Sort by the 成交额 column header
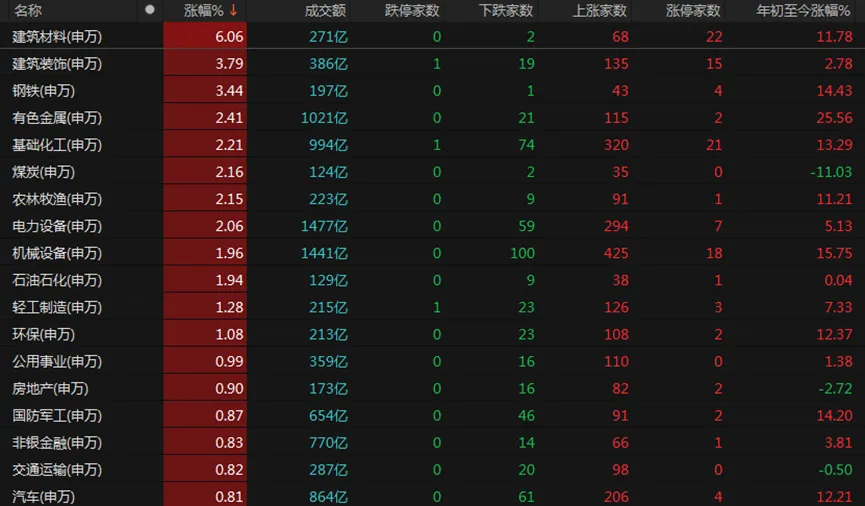 325,10
